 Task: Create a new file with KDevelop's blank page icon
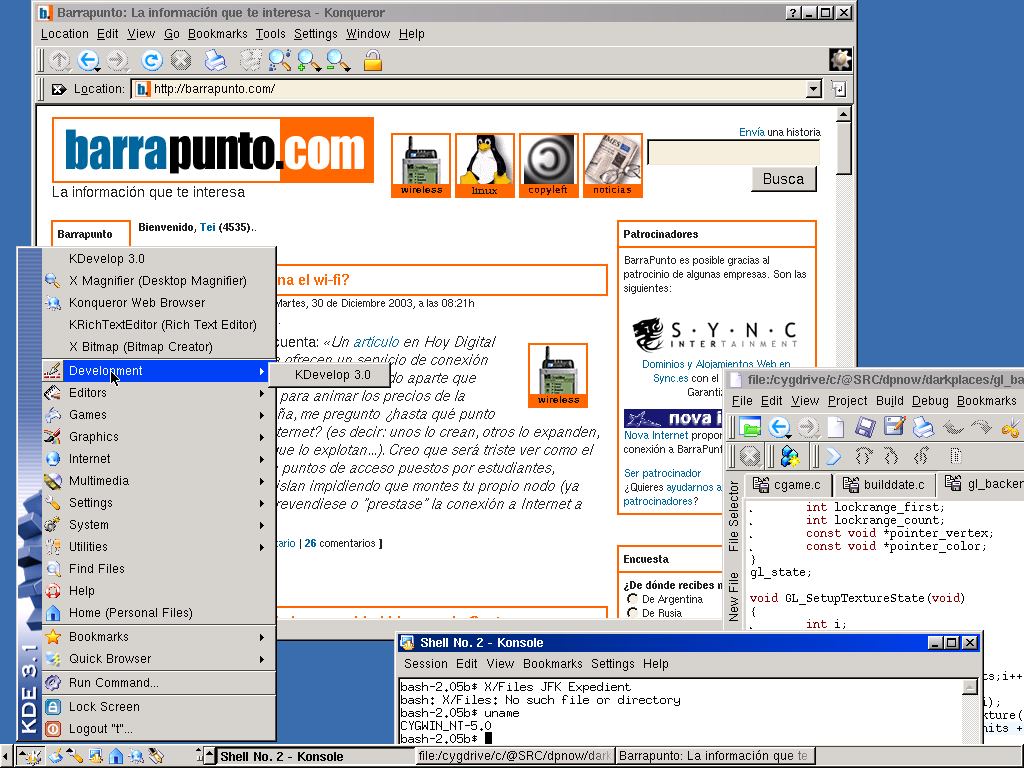pos(836,428)
